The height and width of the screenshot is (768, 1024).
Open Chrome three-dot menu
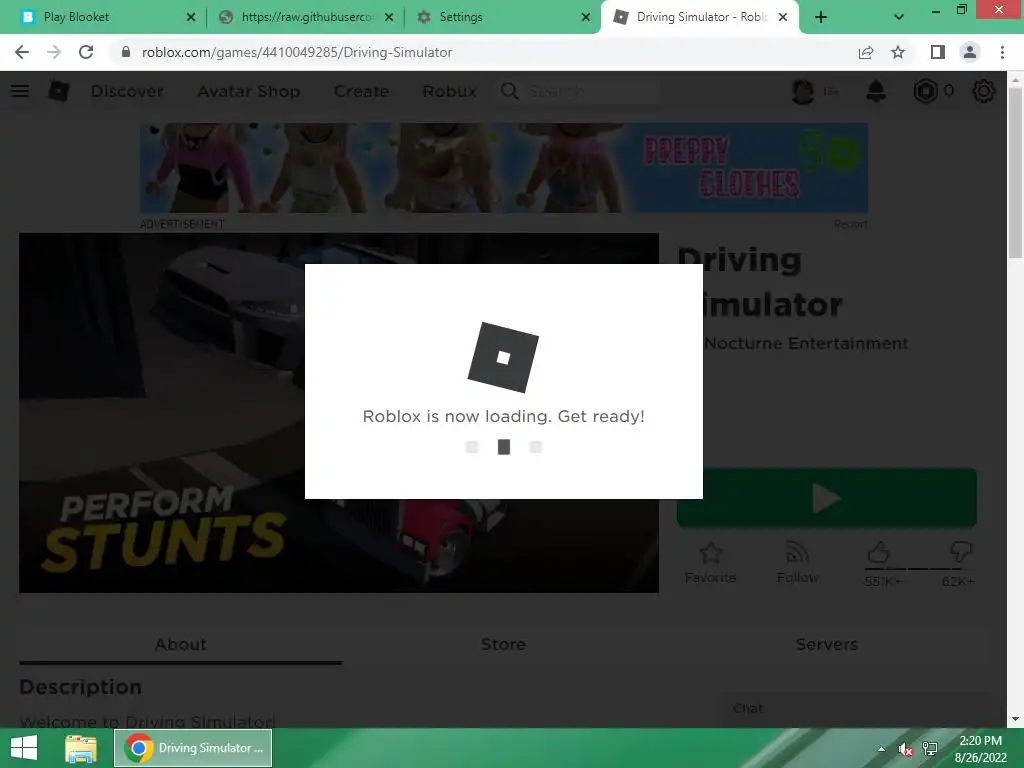tap(1002, 52)
